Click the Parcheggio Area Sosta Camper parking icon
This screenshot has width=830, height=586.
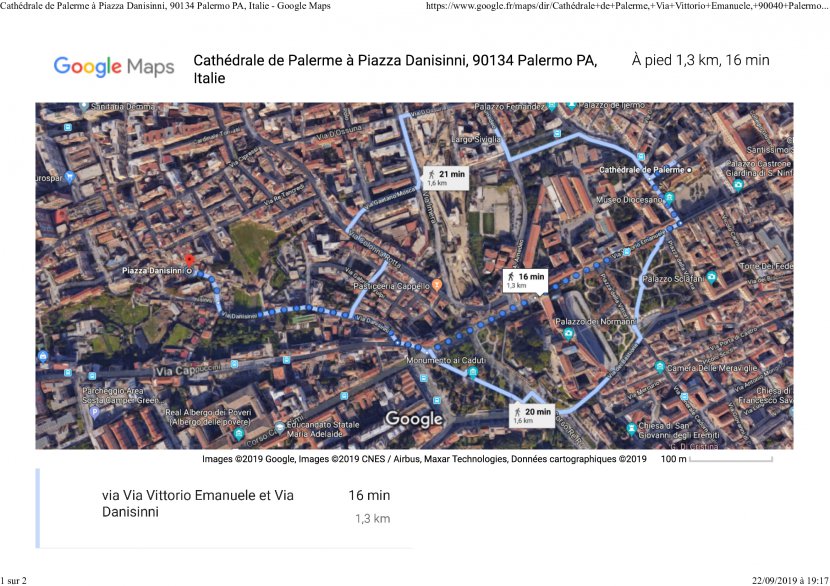94,411
